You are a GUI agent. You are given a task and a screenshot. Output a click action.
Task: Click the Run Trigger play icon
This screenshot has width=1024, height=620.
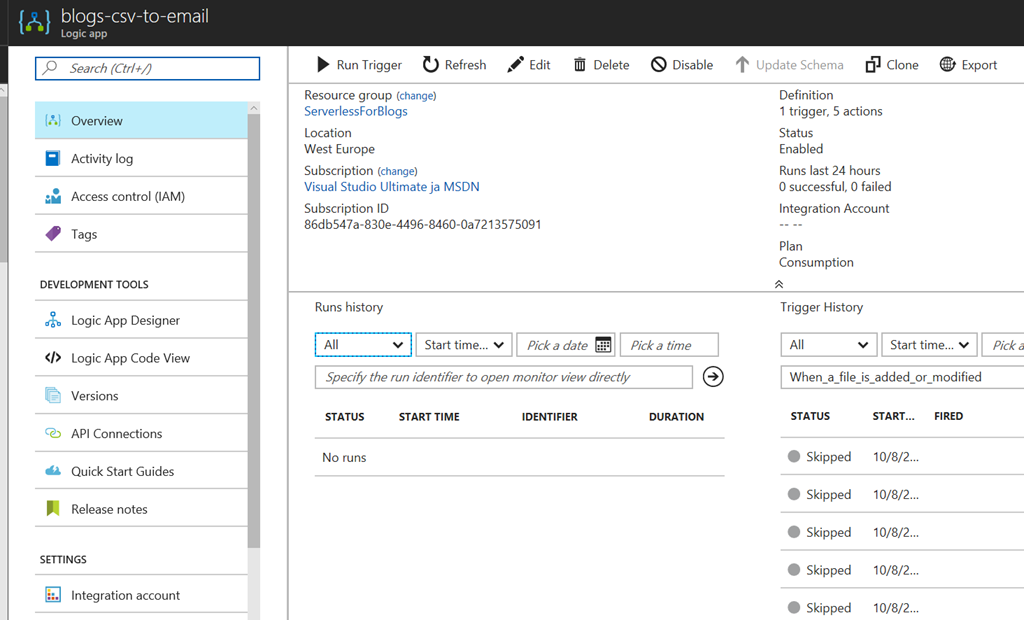click(x=323, y=65)
